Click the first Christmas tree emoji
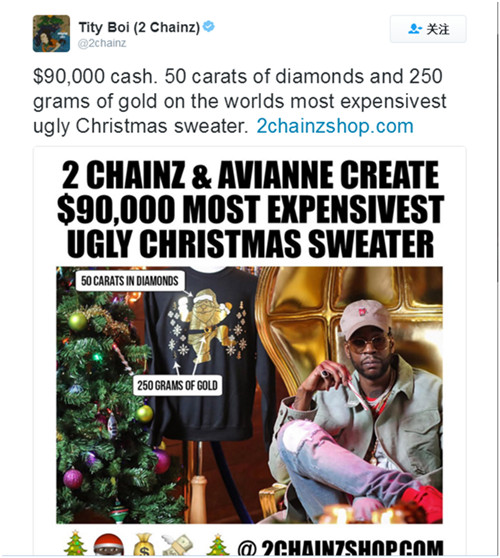The image size is (500, 558). pos(75,543)
